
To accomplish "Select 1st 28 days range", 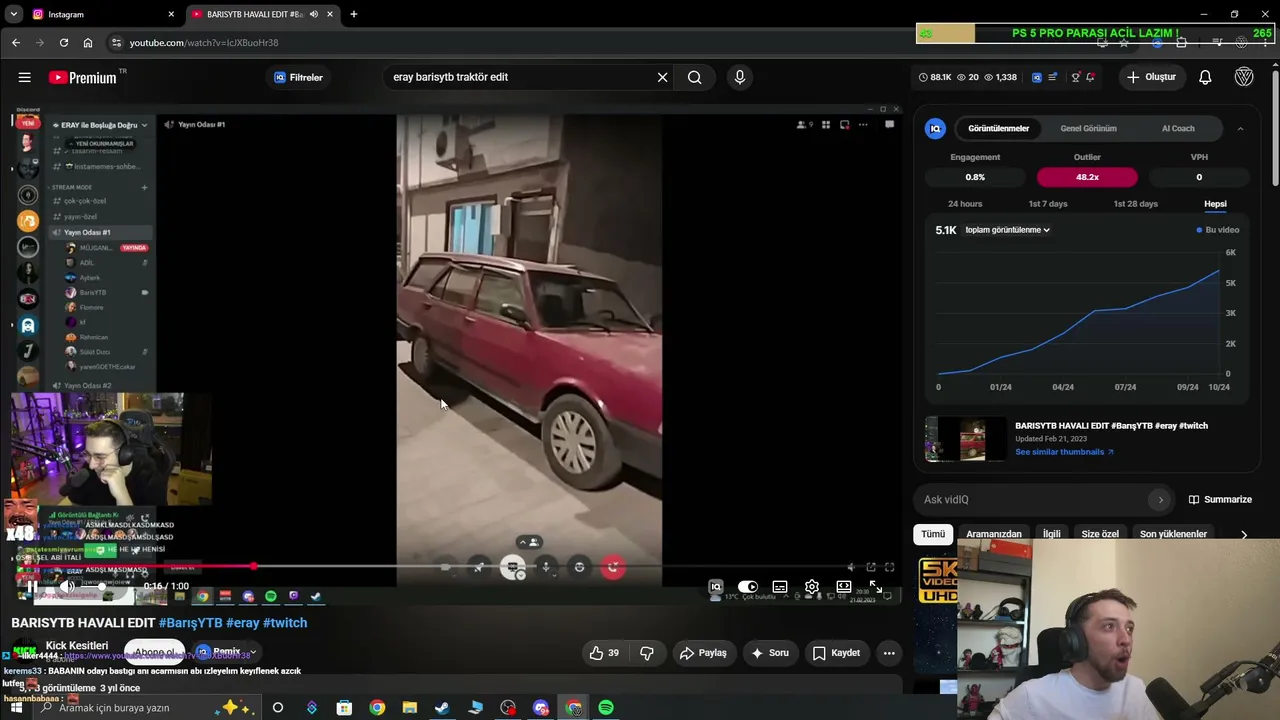I will pos(1136,204).
